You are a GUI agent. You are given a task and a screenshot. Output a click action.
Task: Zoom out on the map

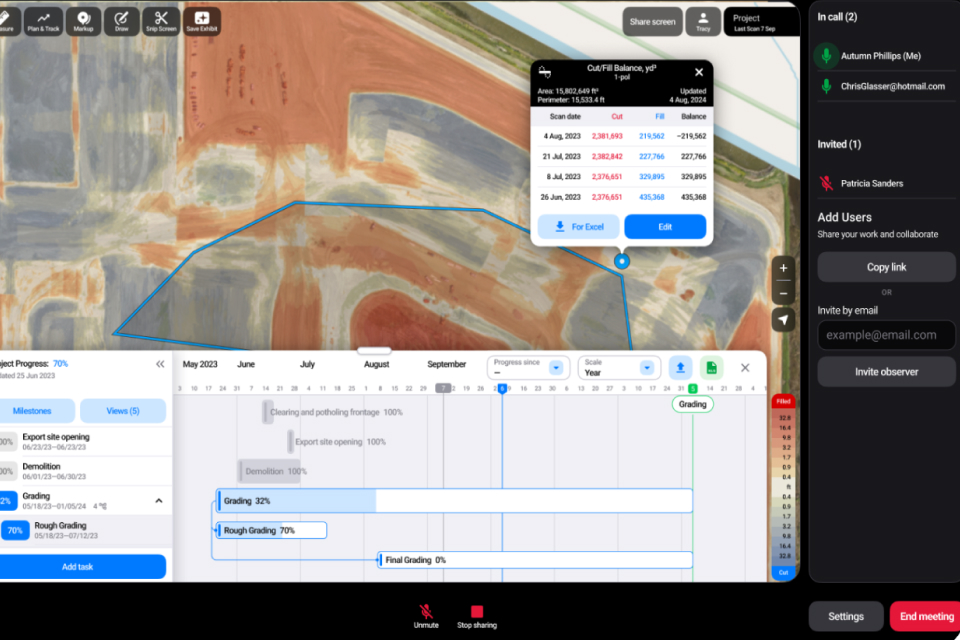pyautogui.click(x=783, y=293)
